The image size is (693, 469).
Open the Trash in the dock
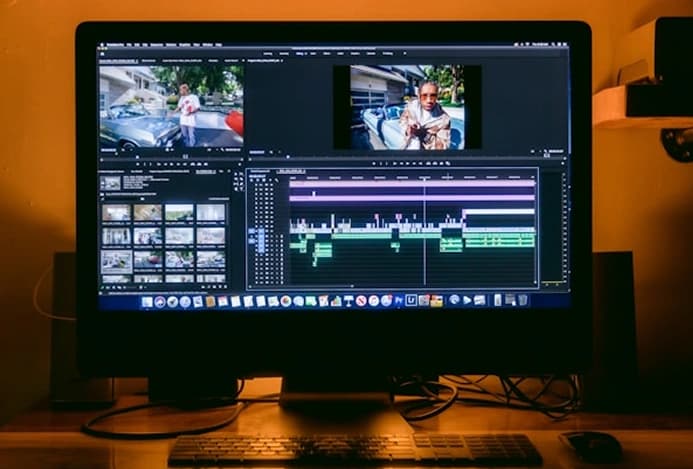coord(523,299)
